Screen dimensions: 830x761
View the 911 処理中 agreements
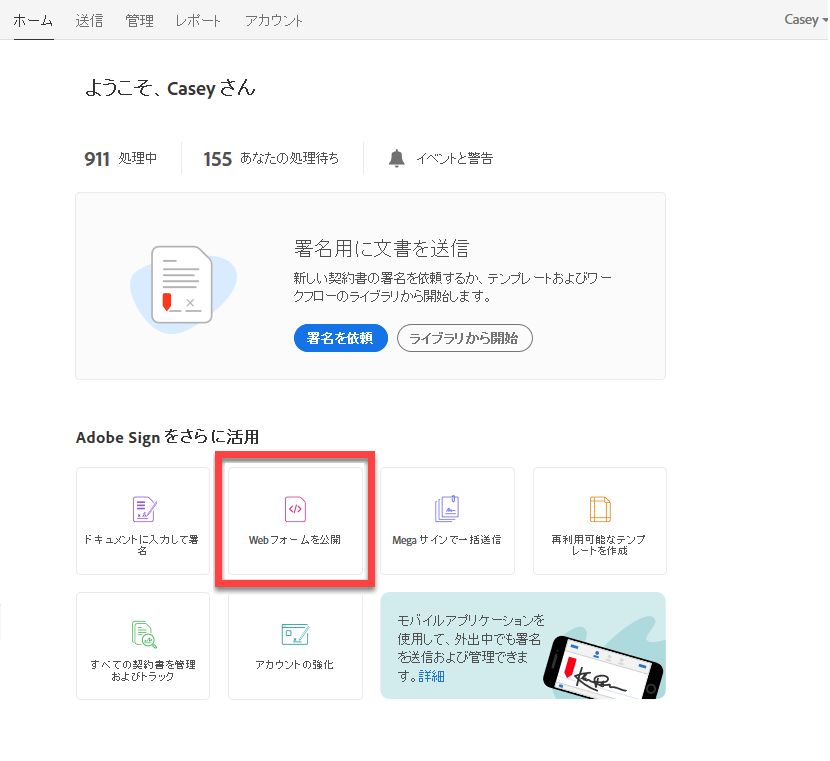(x=121, y=158)
